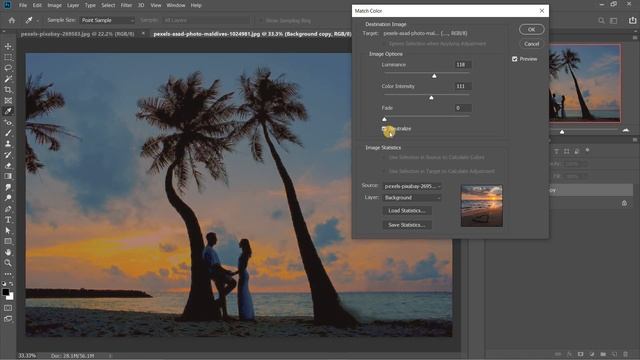This screenshot has width=640, height=360.
Task: Select the Eyedropper tool in the toolbar
Action: point(8,111)
